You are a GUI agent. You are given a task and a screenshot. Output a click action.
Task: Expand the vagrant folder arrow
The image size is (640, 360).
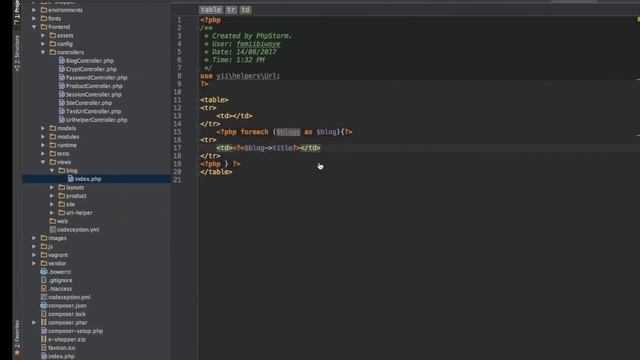(x=34, y=255)
